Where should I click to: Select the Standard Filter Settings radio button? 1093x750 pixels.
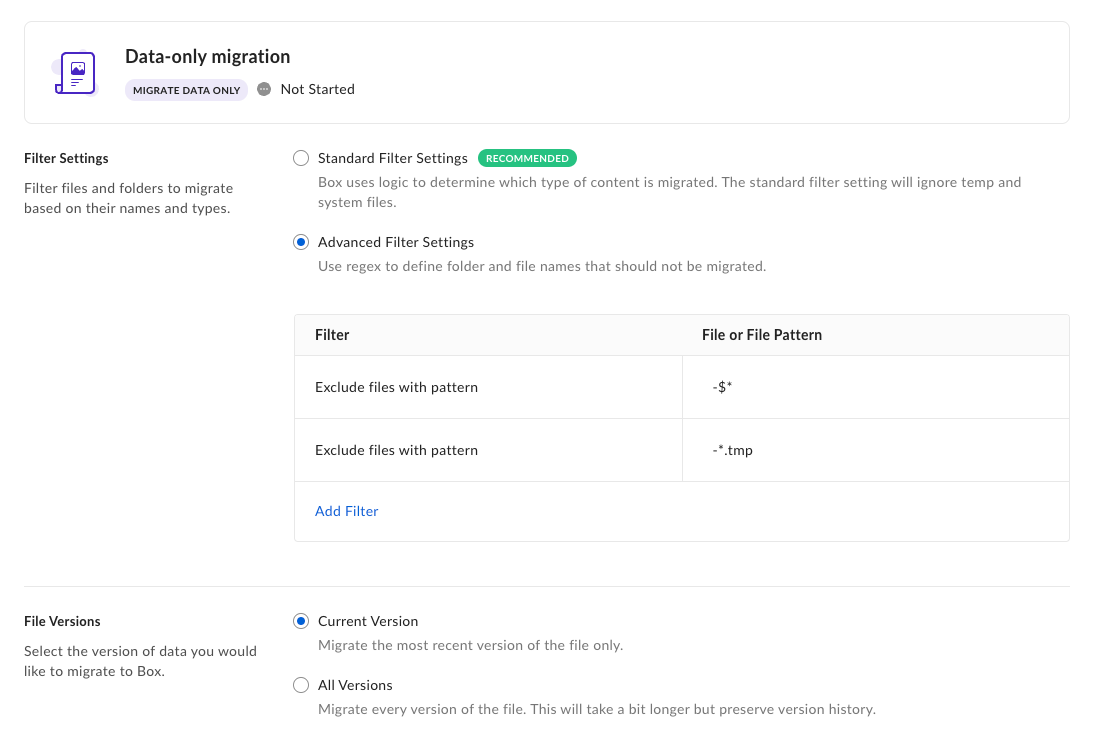[301, 158]
